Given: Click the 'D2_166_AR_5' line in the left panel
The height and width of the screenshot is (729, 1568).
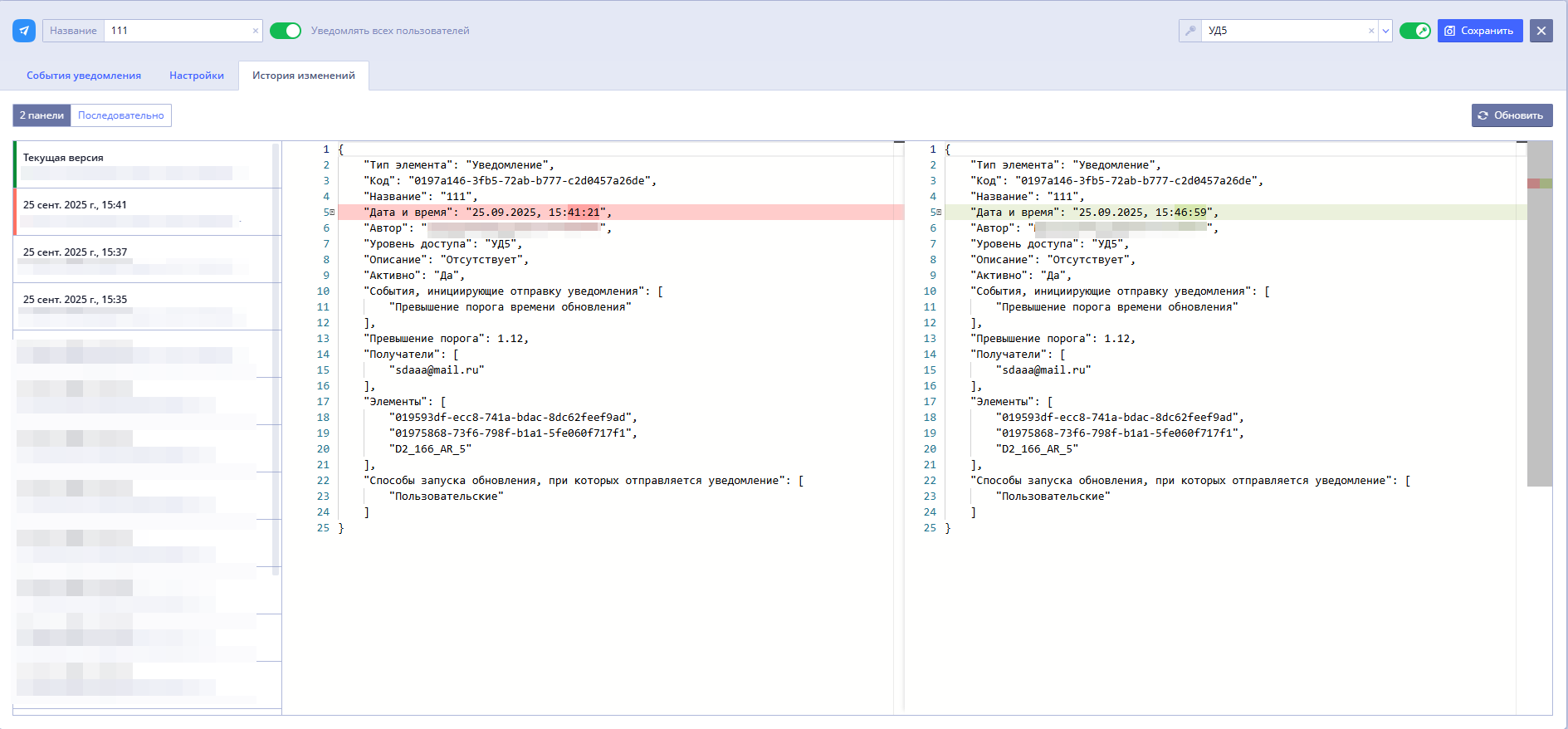Looking at the screenshot, I should tap(430, 449).
